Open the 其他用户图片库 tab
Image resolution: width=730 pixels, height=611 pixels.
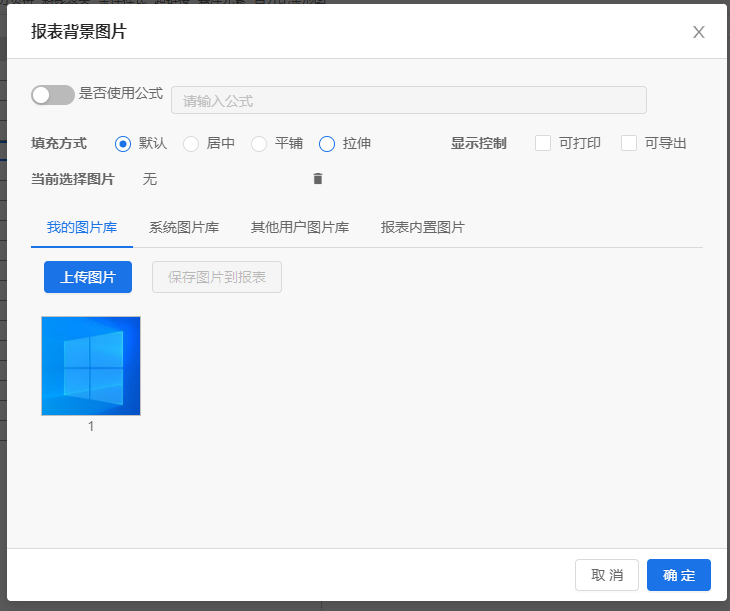click(x=300, y=228)
